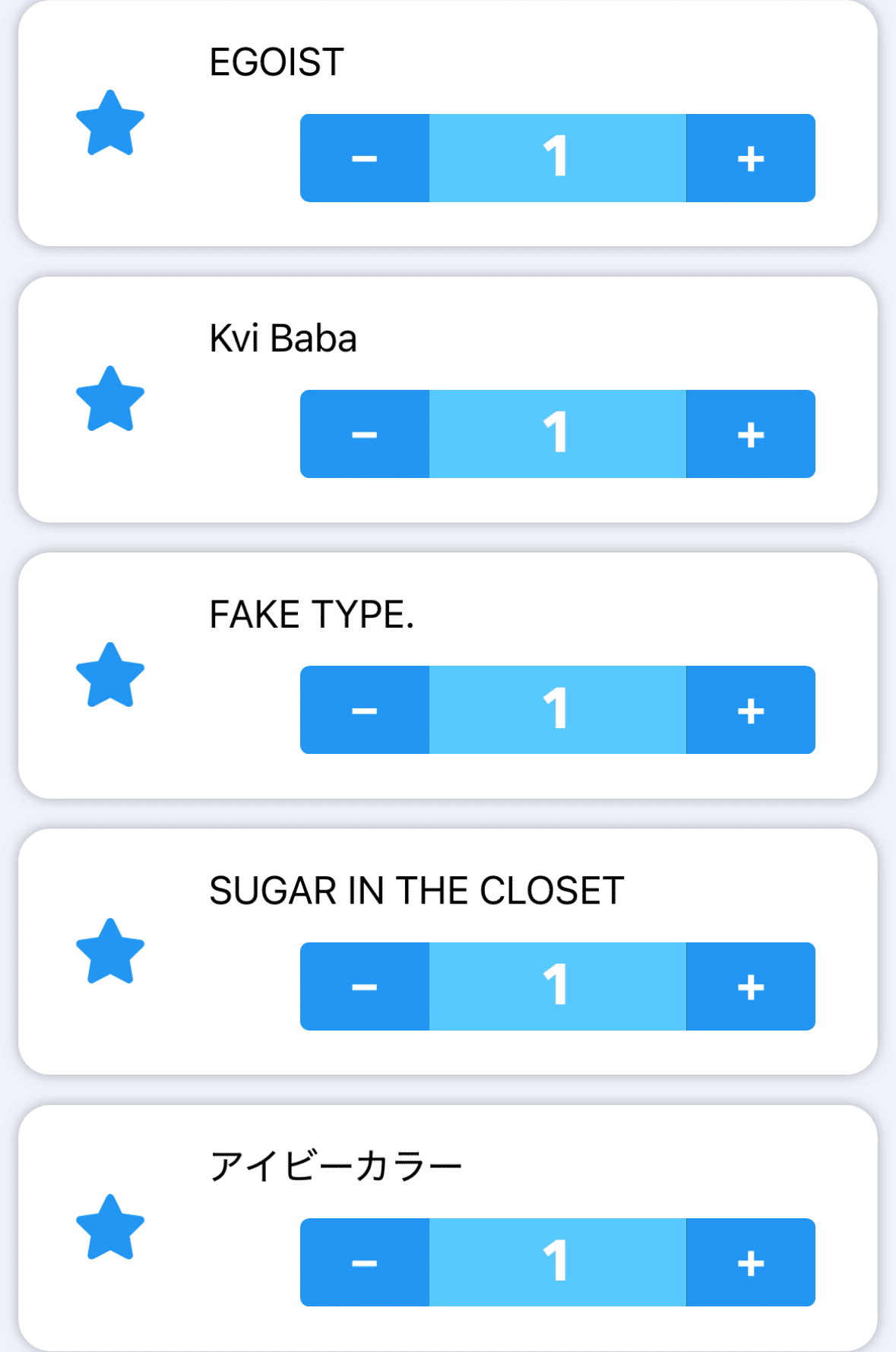Toggle the favorite star for Kvi Baba
The height and width of the screenshot is (1352, 896).
pyautogui.click(x=110, y=399)
